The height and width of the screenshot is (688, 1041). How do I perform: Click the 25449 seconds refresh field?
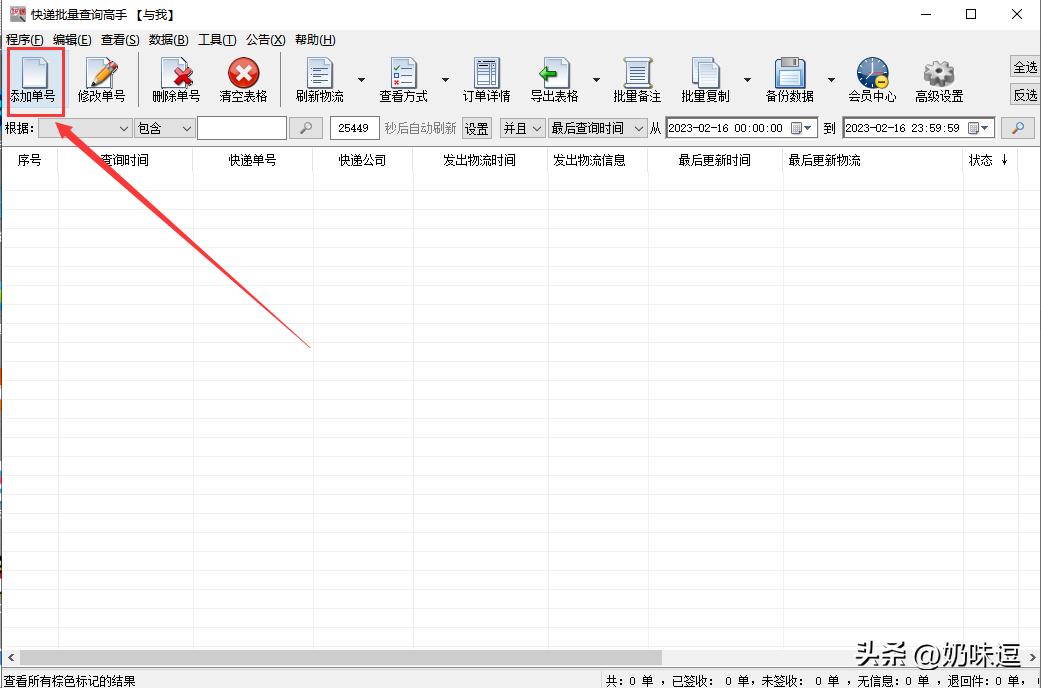[355, 128]
